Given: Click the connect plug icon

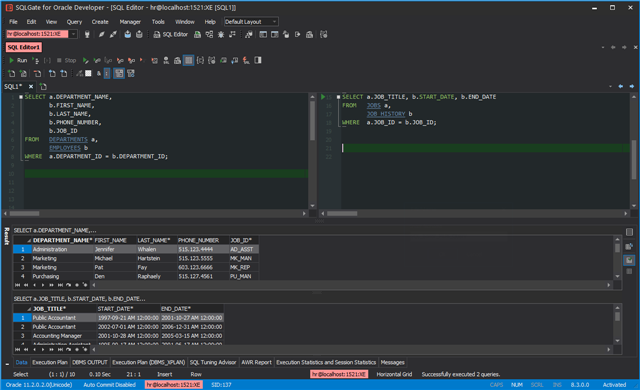Looking at the screenshot, I should click(87, 35).
